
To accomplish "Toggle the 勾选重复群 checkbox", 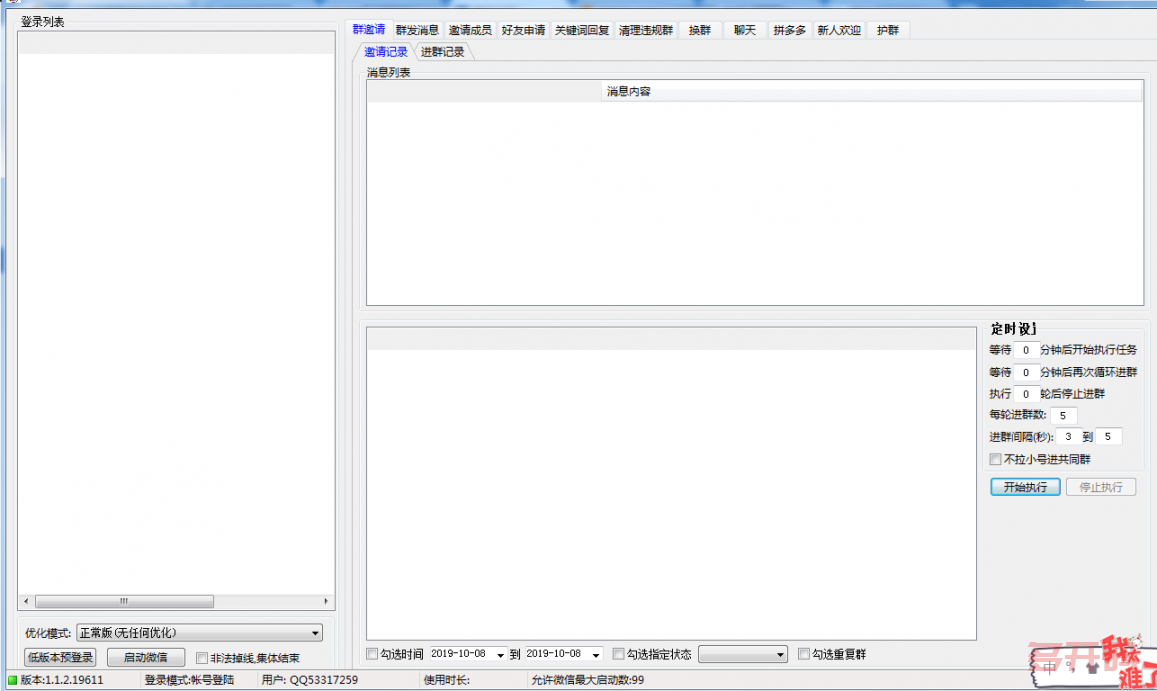I will point(804,654).
